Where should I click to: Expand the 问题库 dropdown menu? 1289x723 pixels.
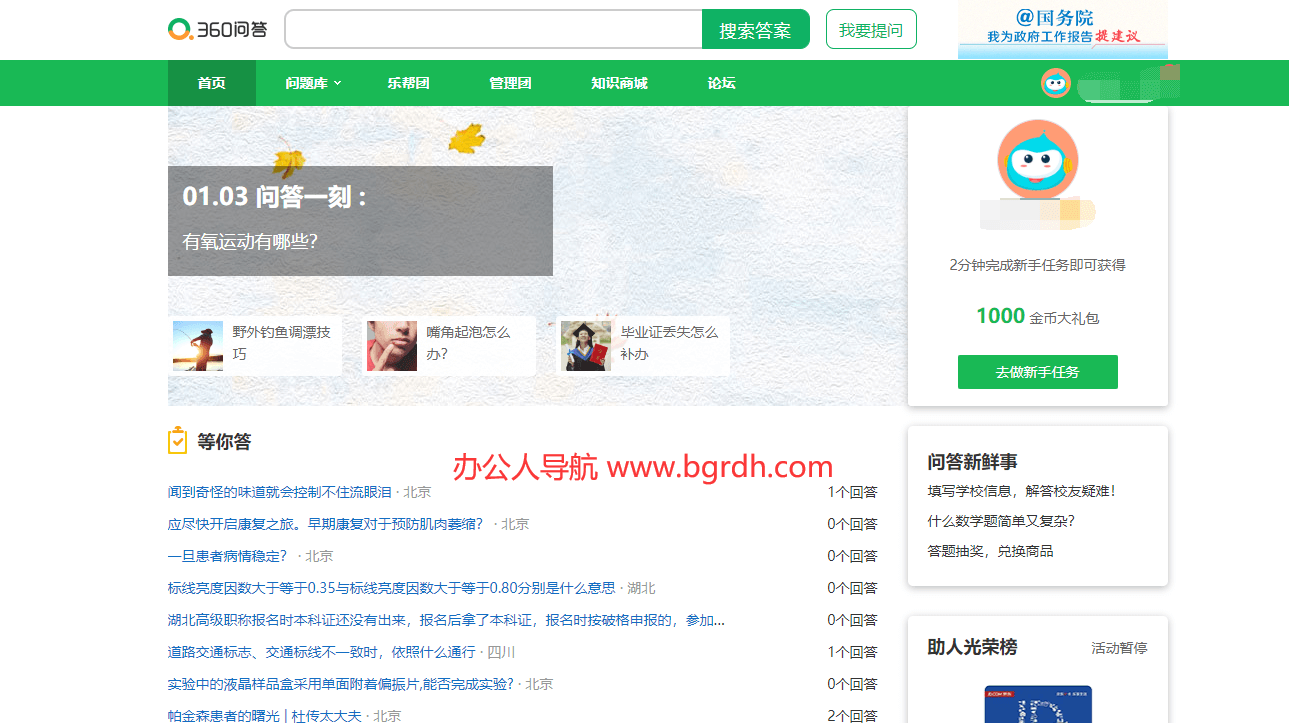click(313, 83)
